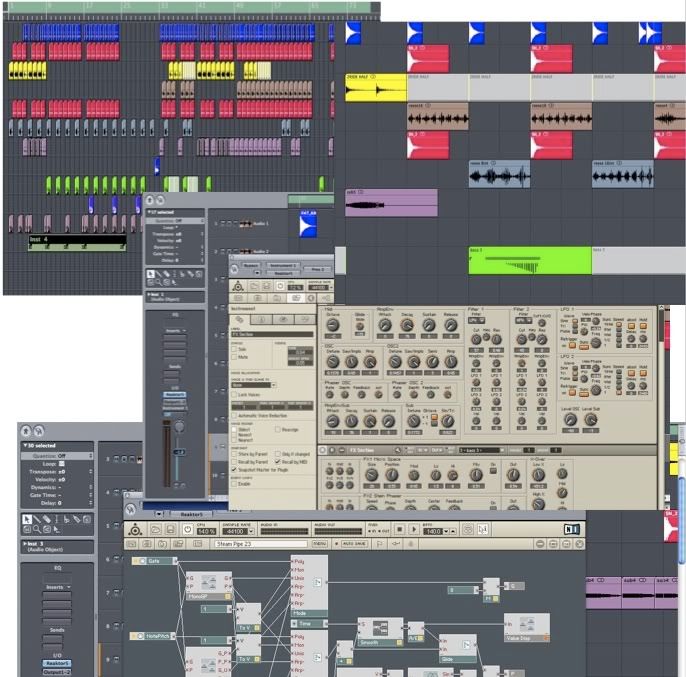Click the Reaktor logo in the lower Reaktor toolbar

pos(135,530)
